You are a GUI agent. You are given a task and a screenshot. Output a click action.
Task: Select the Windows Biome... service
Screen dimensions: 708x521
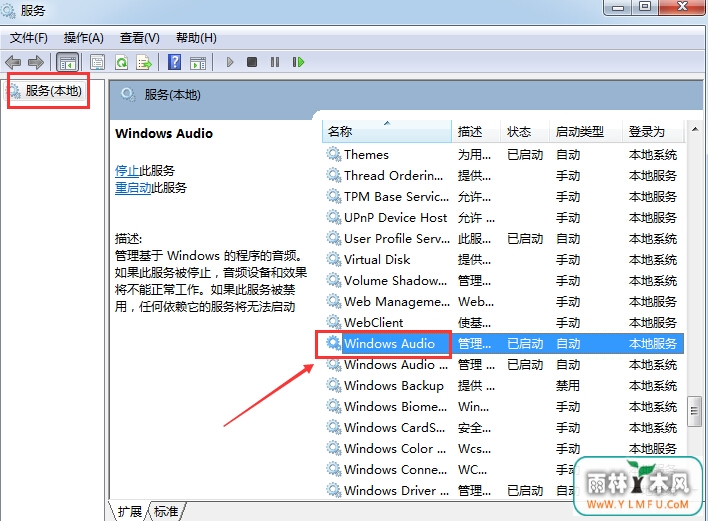click(503, 407)
